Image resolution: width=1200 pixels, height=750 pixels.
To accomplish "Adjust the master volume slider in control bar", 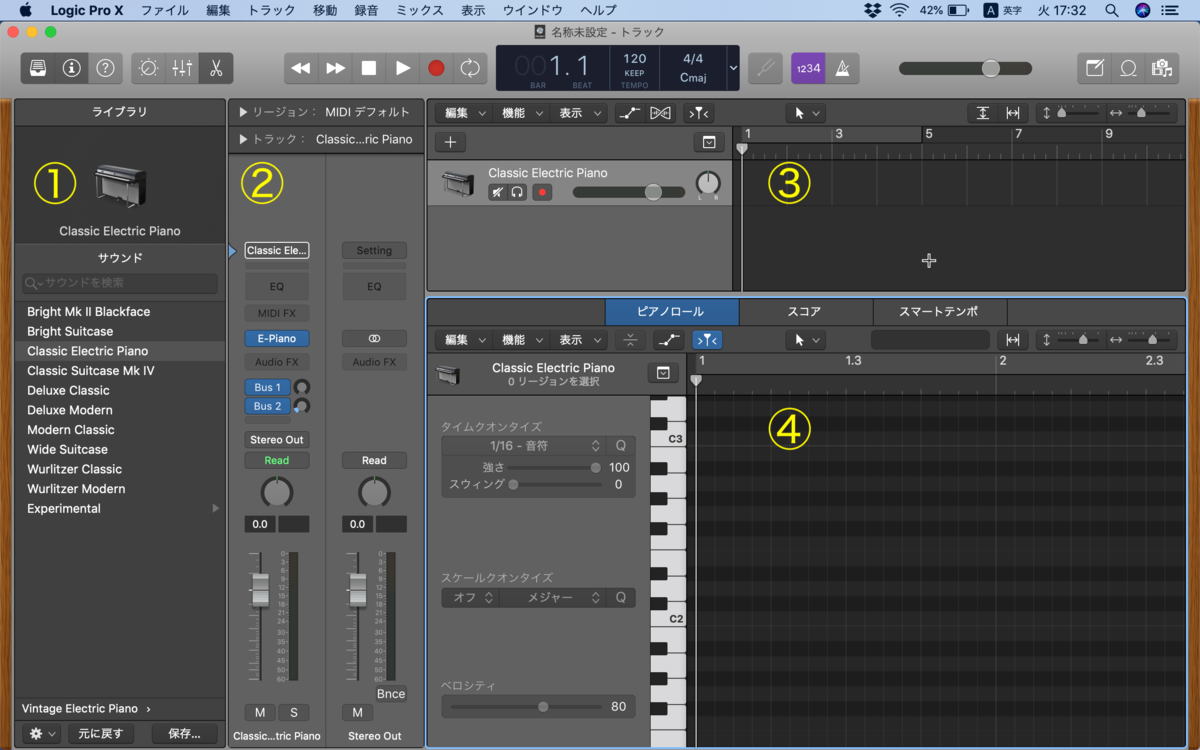I will click(x=965, y=68).
